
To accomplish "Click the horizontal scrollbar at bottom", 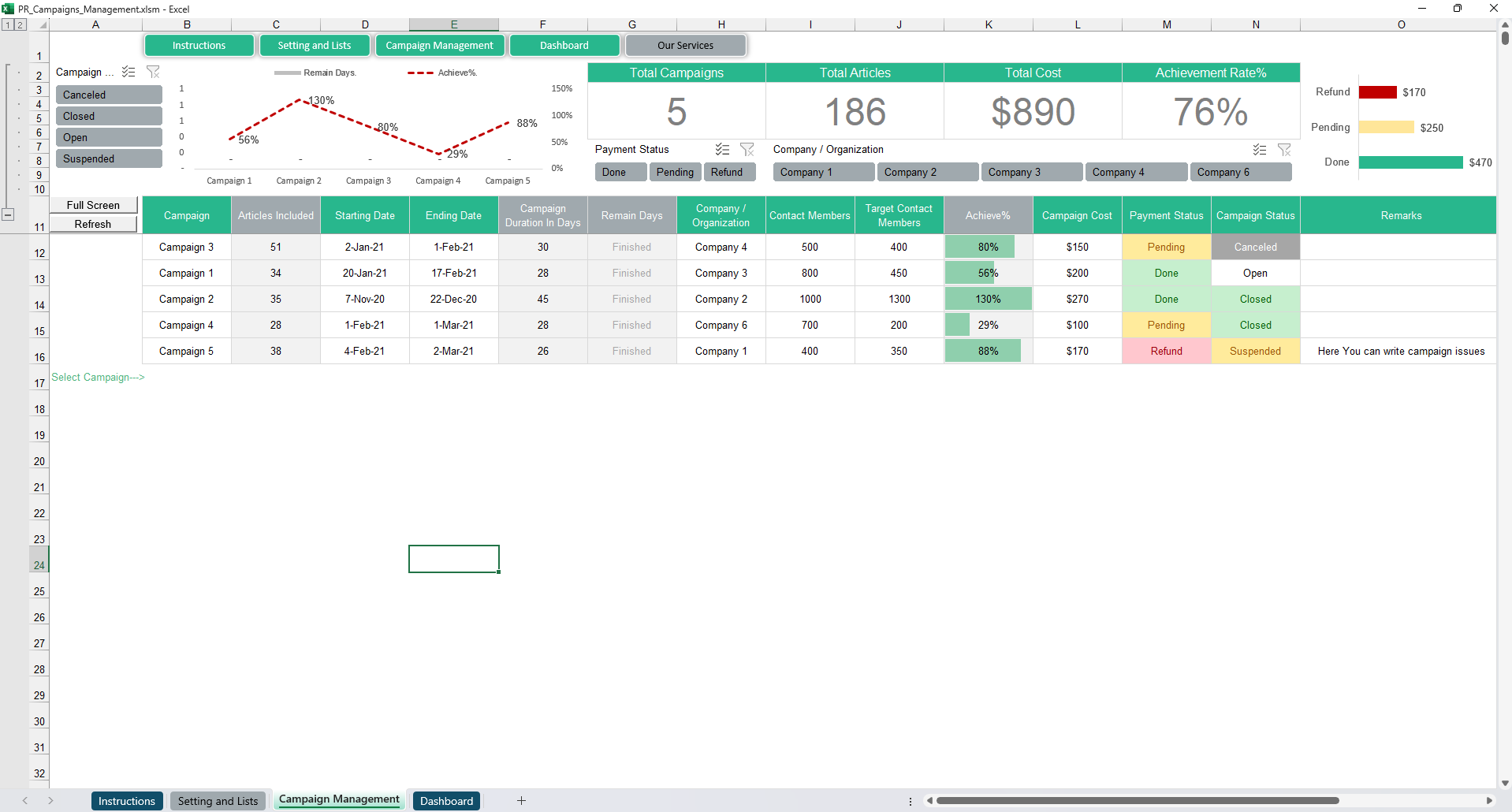I will coord(1137,801).
